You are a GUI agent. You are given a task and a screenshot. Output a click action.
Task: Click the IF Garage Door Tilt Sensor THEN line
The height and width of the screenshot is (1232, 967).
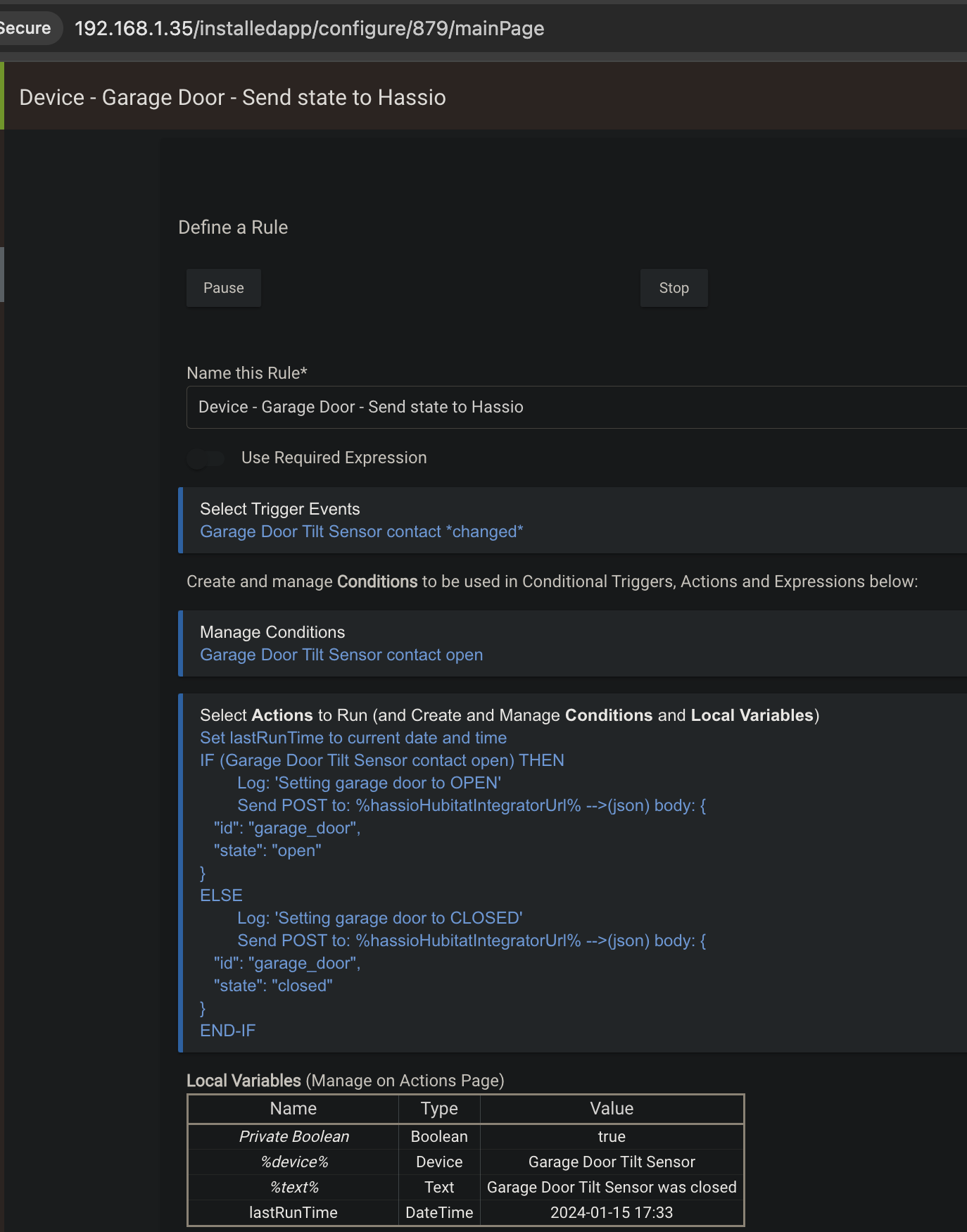pos(381,760)
